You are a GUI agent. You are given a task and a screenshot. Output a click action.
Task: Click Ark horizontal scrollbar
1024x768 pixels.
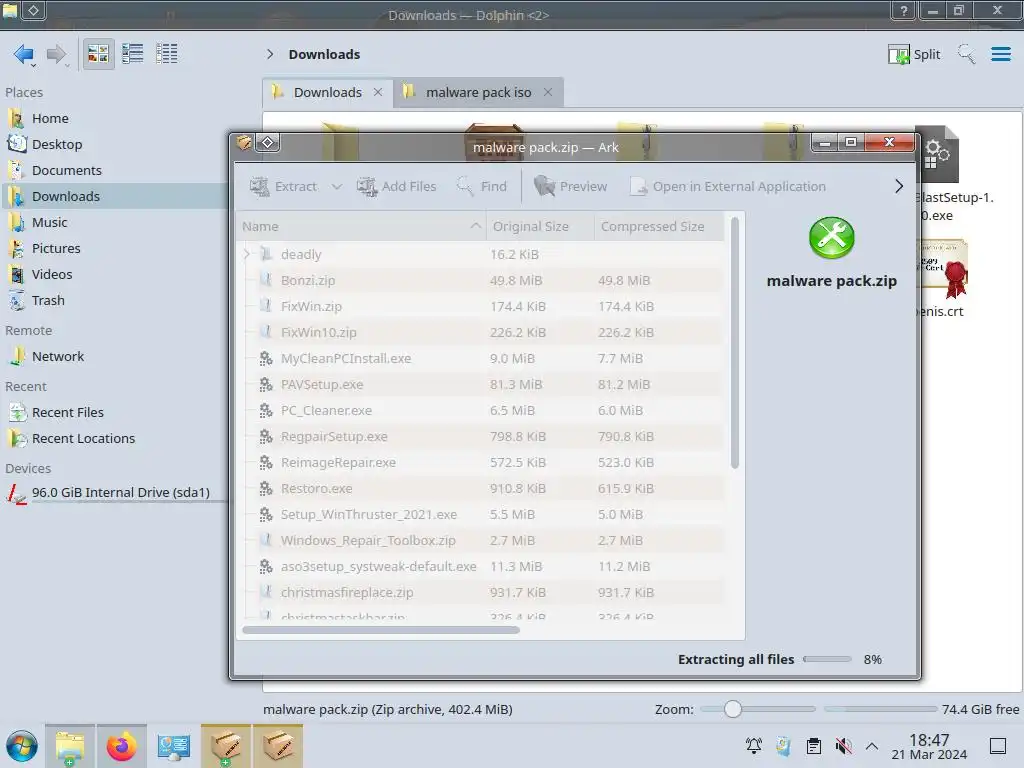[x=381, y=630]
